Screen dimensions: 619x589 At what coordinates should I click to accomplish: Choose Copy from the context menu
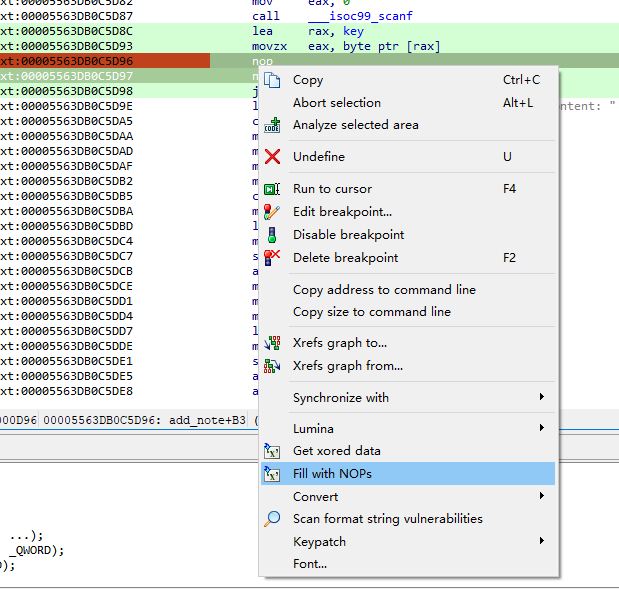tap(408, 80)
